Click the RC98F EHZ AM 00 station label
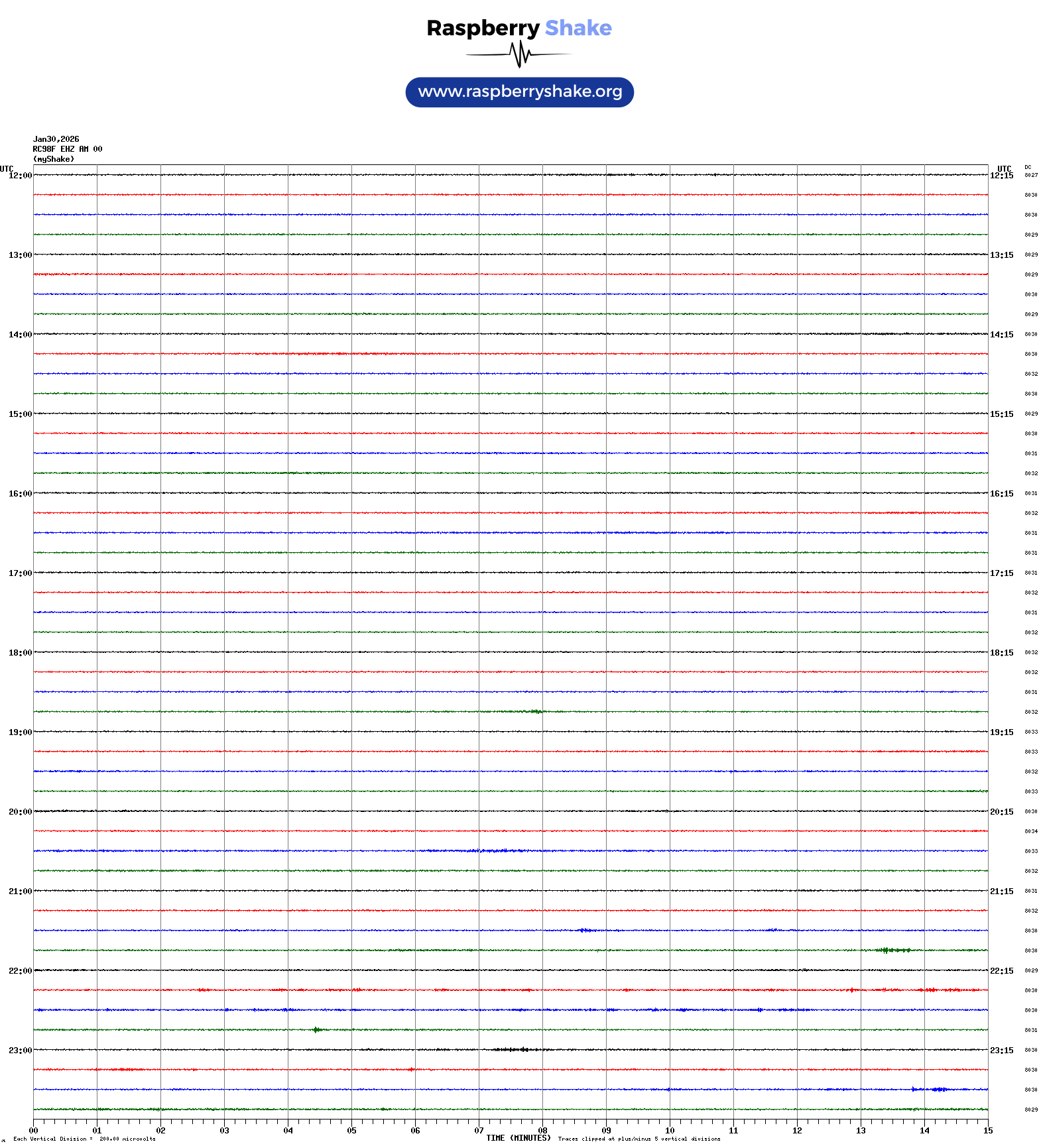This screenshot has height=1148, width=1041. click(x=68, y=149)
